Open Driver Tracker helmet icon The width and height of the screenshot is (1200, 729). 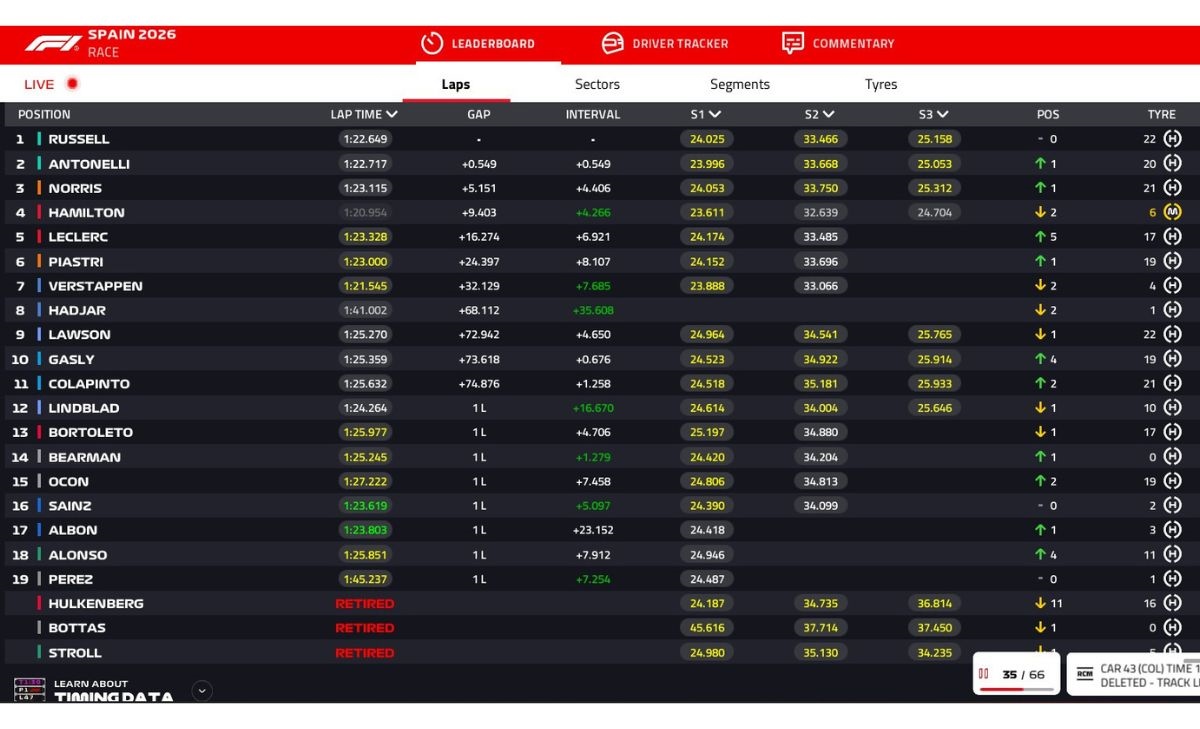coord(612,43)
